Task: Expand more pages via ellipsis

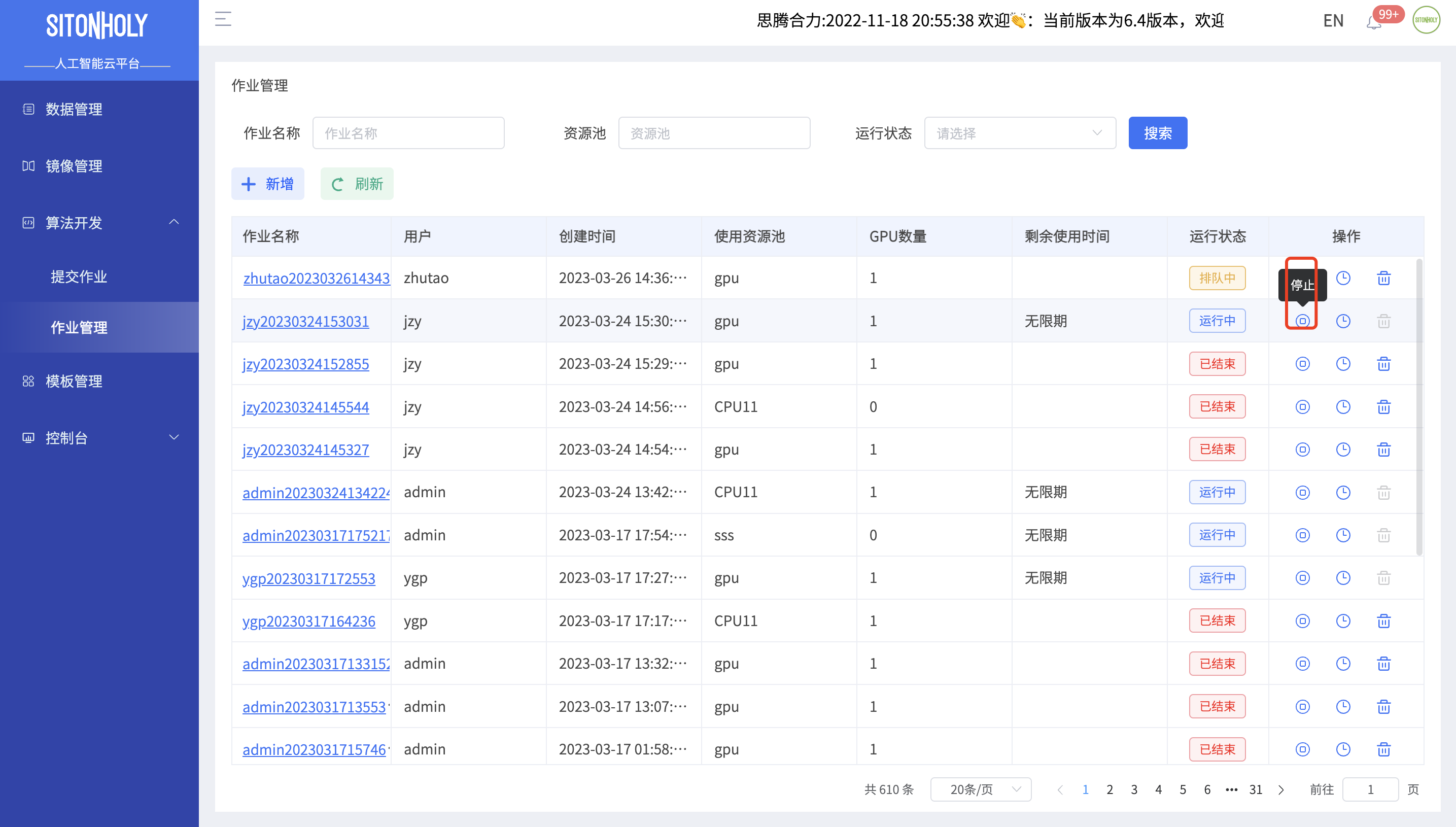Action: [x=1231, y=789]
